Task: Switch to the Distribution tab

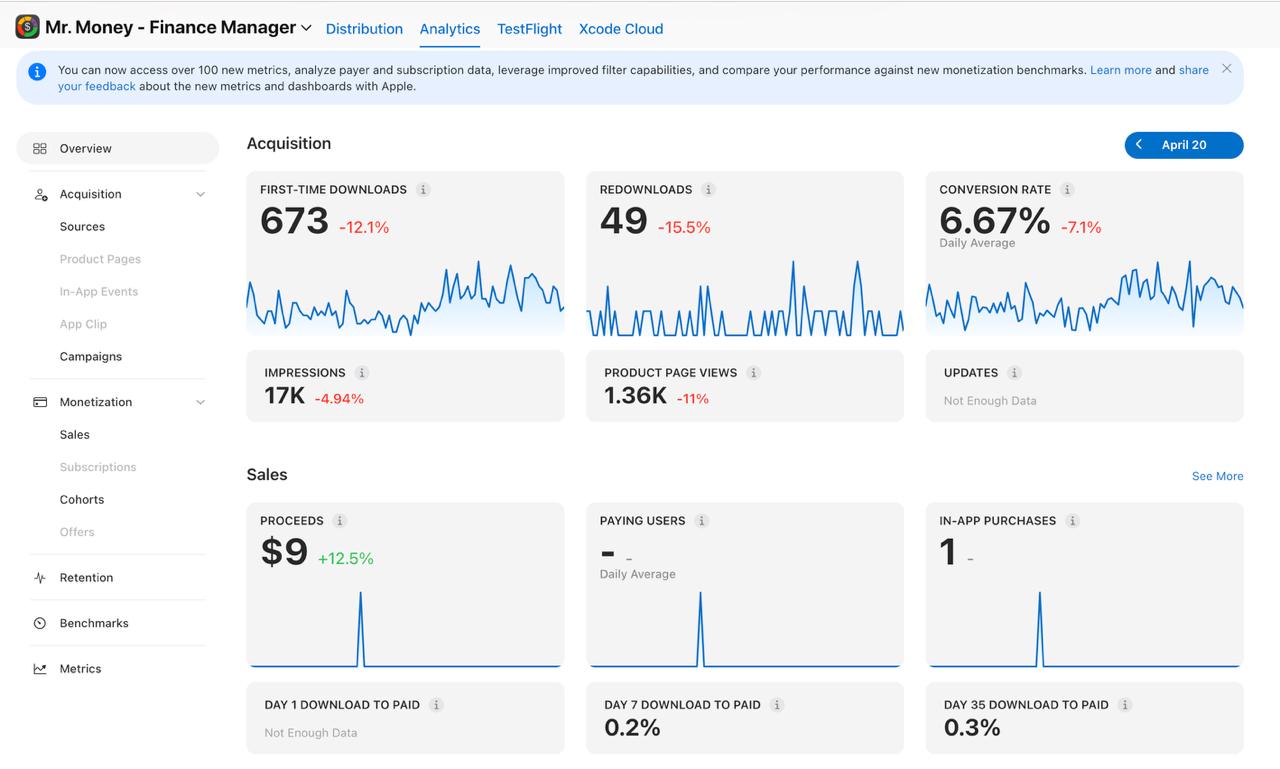Action: click(364, 29)
